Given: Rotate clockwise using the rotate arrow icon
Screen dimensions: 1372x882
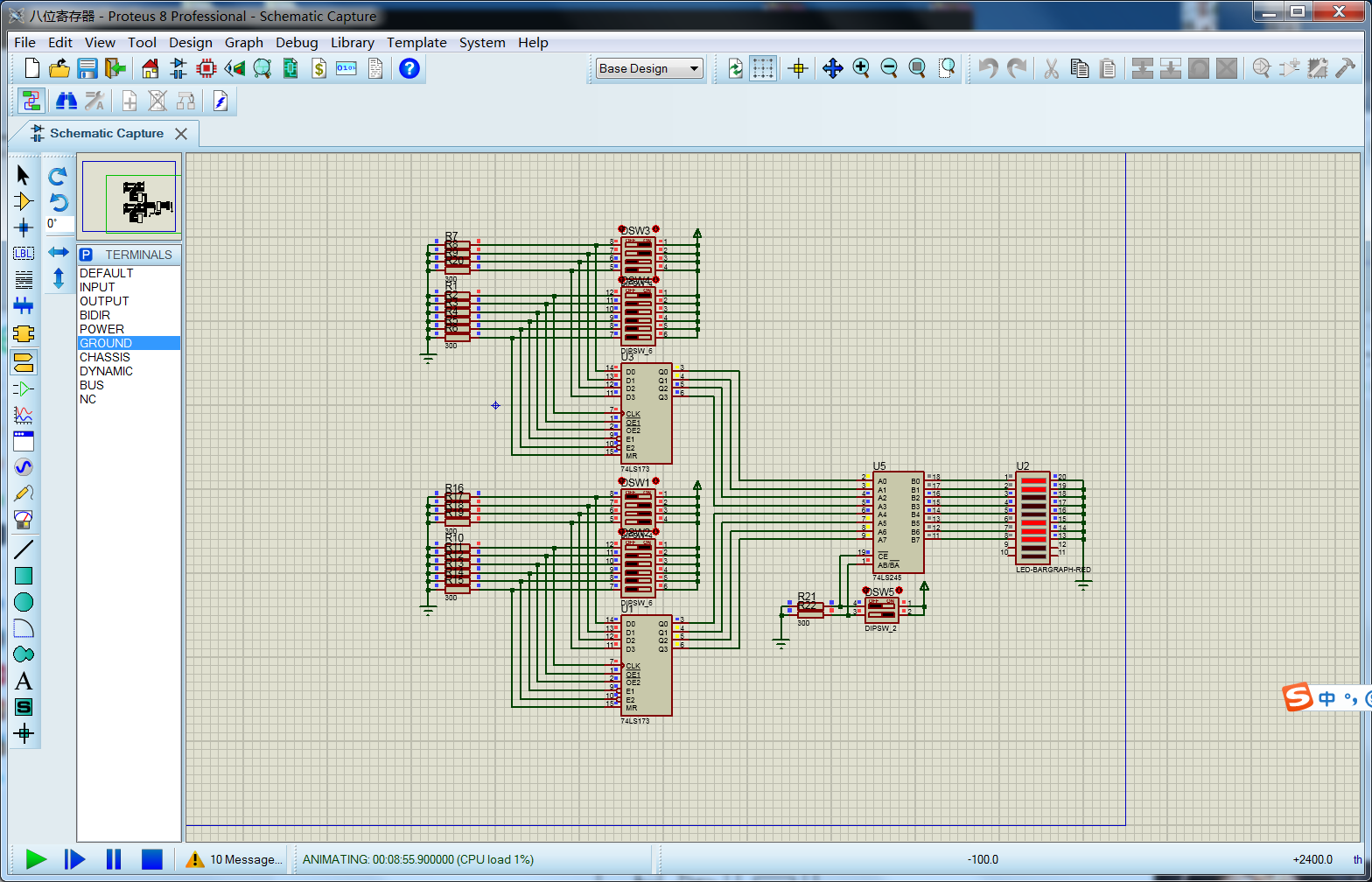Looking at the screenshot, I should pos(58,176).
